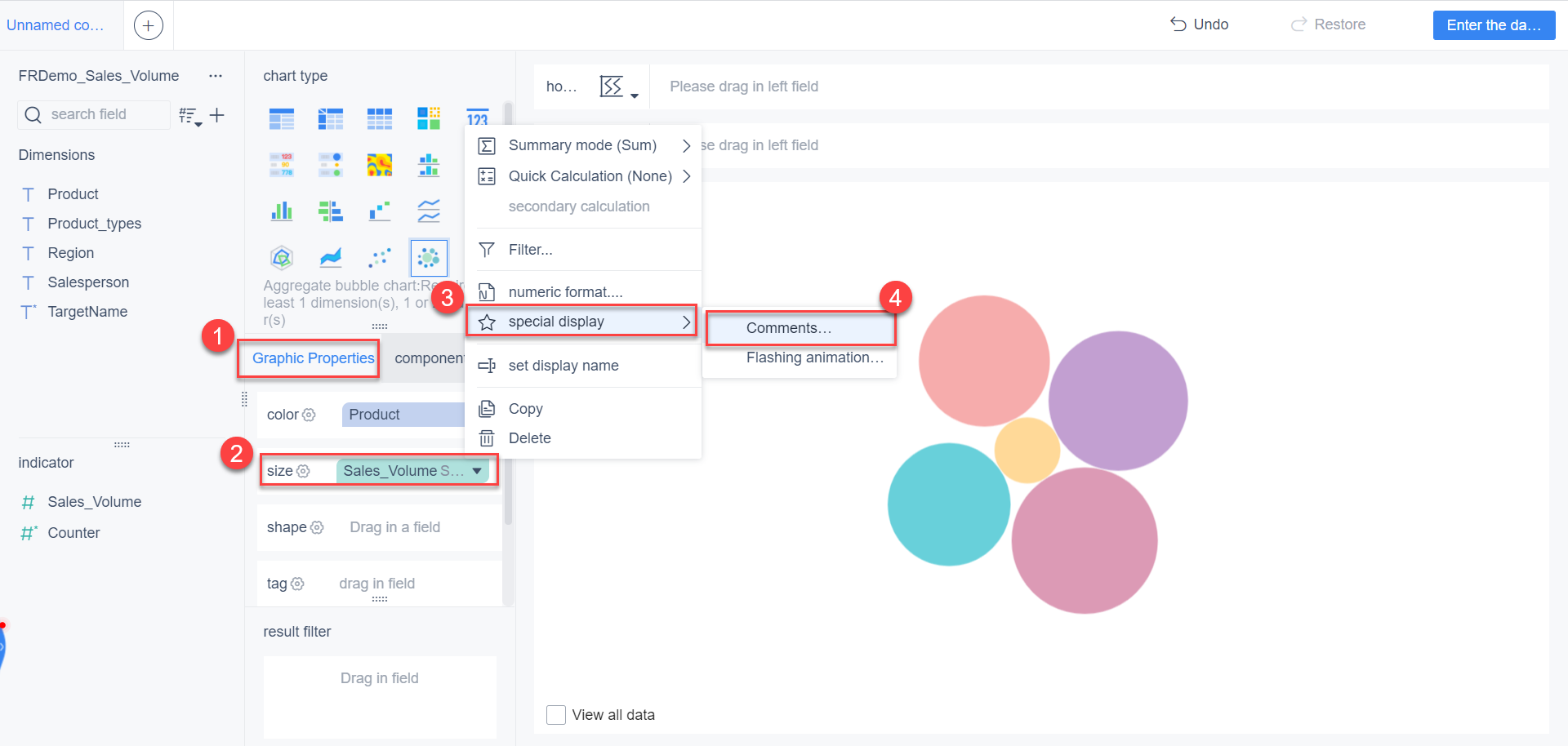
Task: Click the search field input
Action: coord(95,114)
